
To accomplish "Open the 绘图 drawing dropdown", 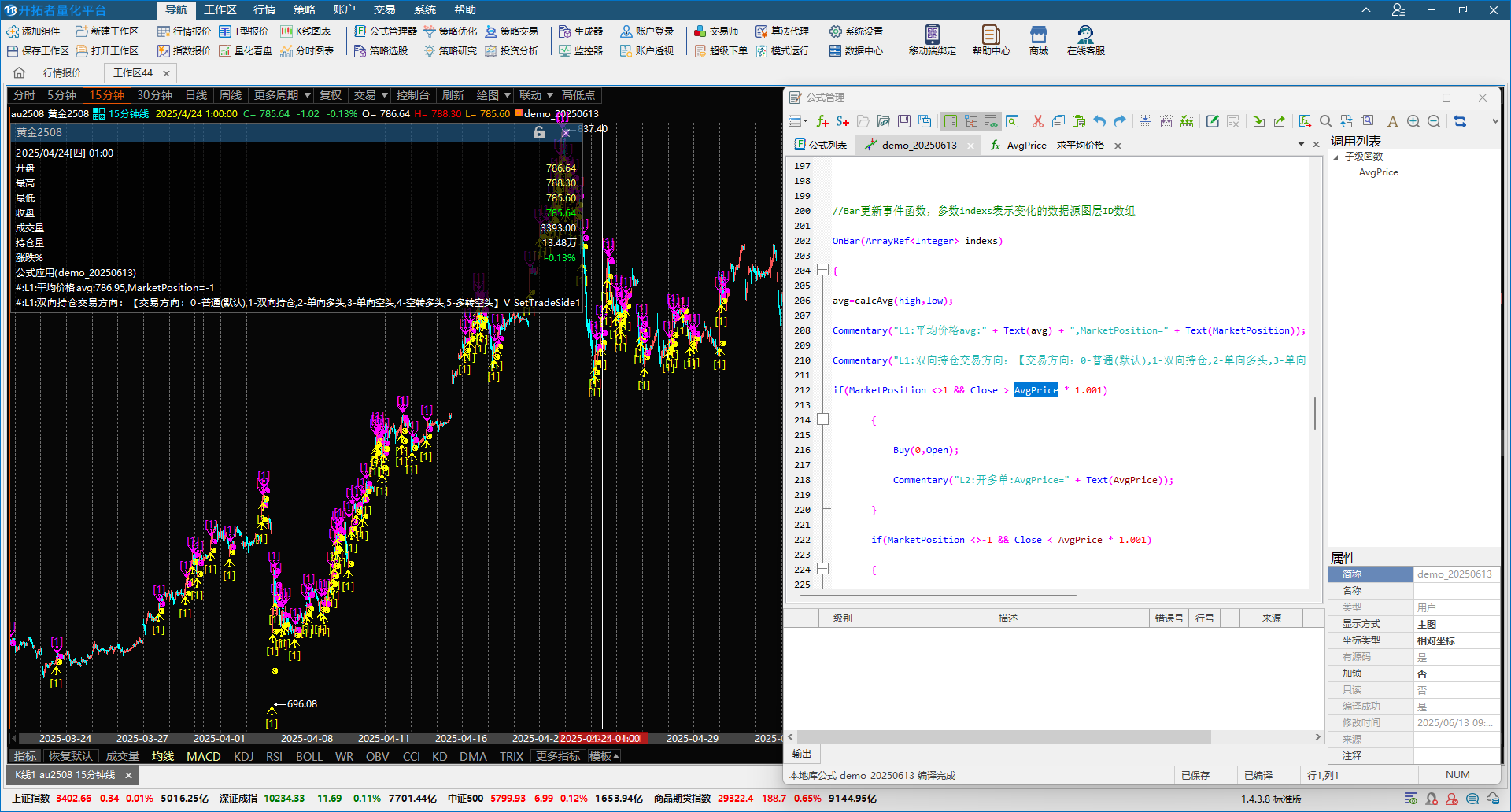I will tap(493, 95).
